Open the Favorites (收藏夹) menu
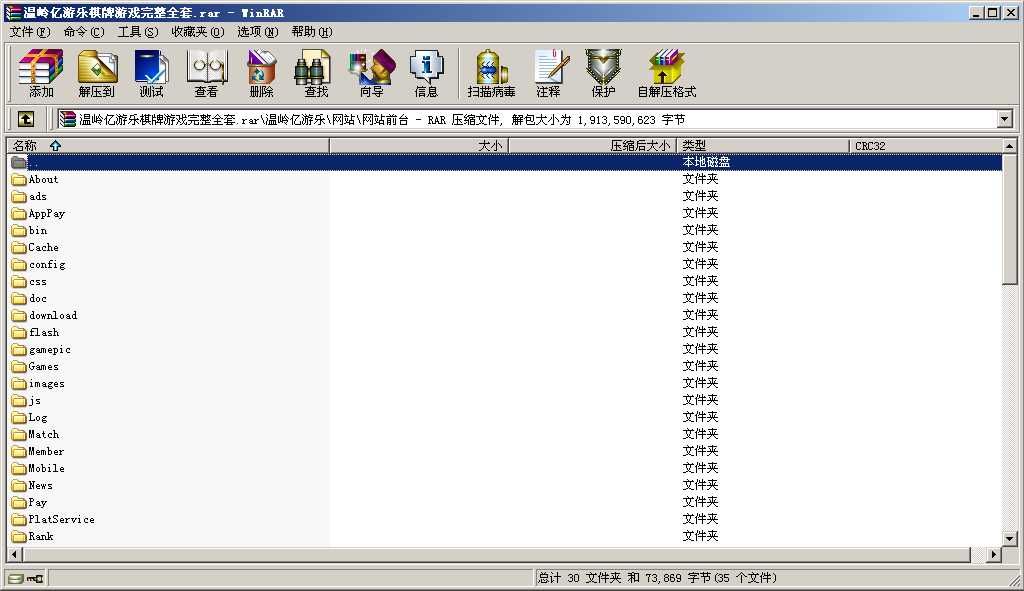This screenshot has height=591, width=1024. pos(197,32)
